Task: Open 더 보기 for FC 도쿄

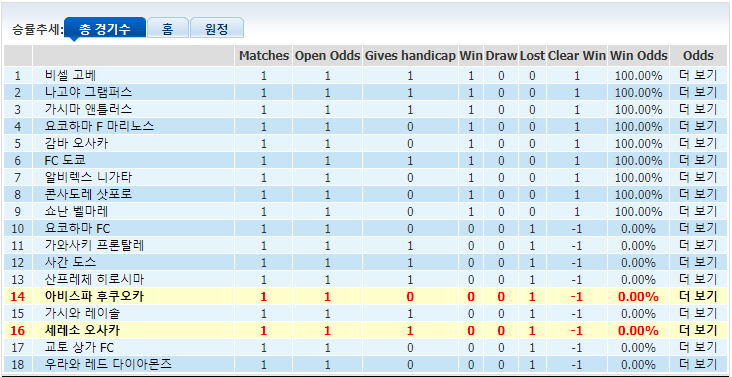Action: tap(698, 161)
